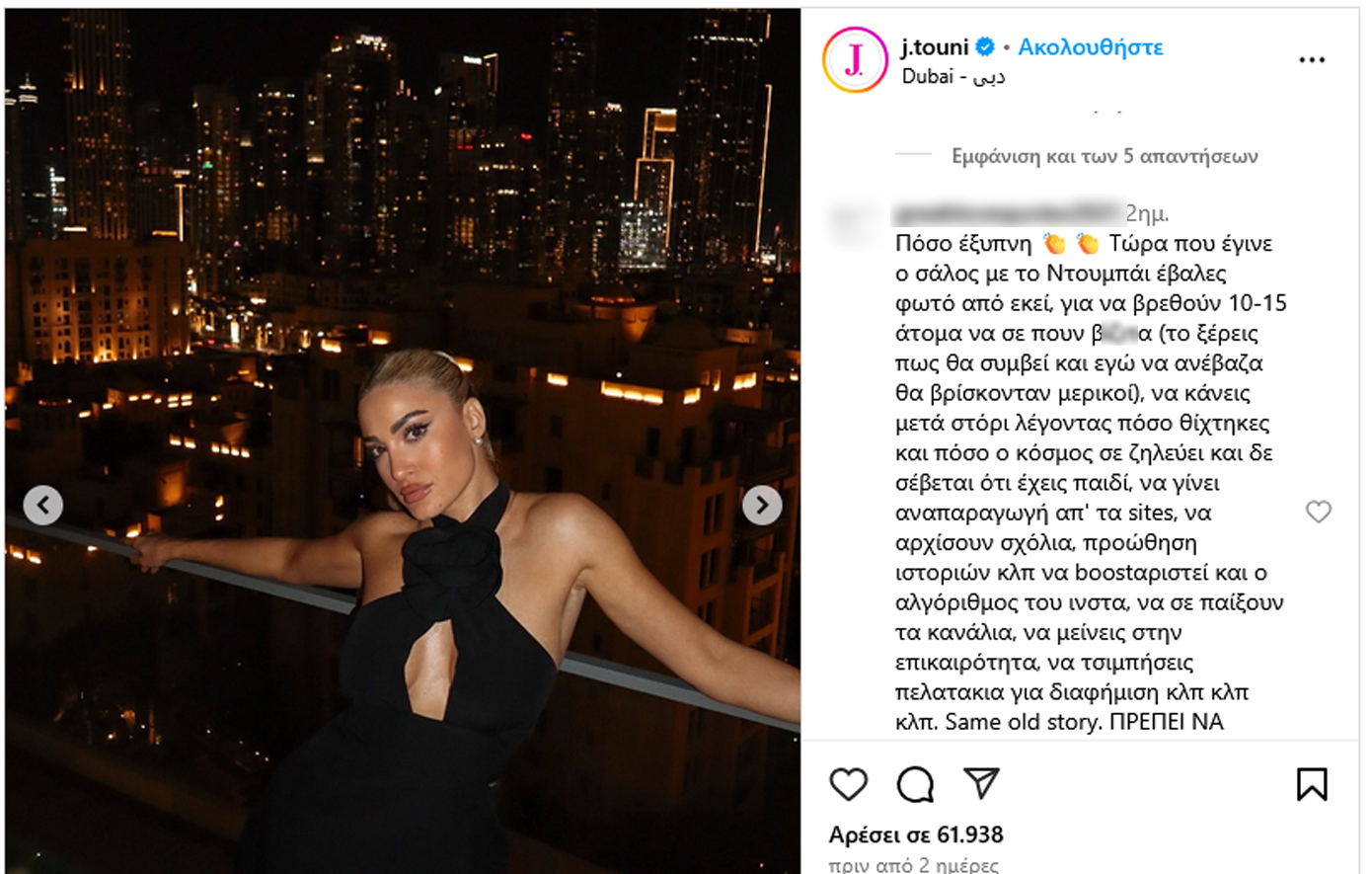Follow the account via Ακολουθήστε

point(1091,46)
